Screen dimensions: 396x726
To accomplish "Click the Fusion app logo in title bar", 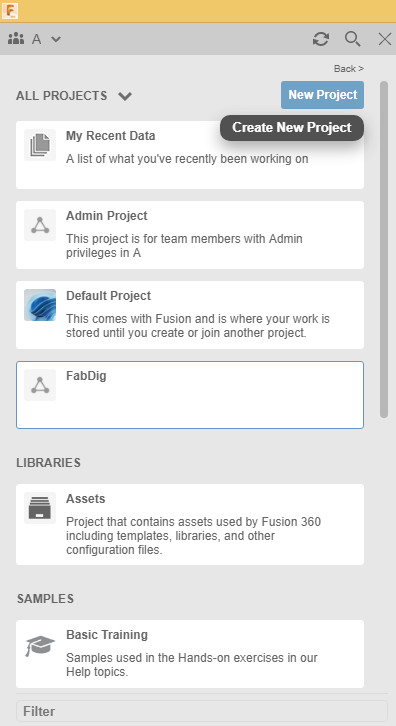I will (x=10, y=11).
